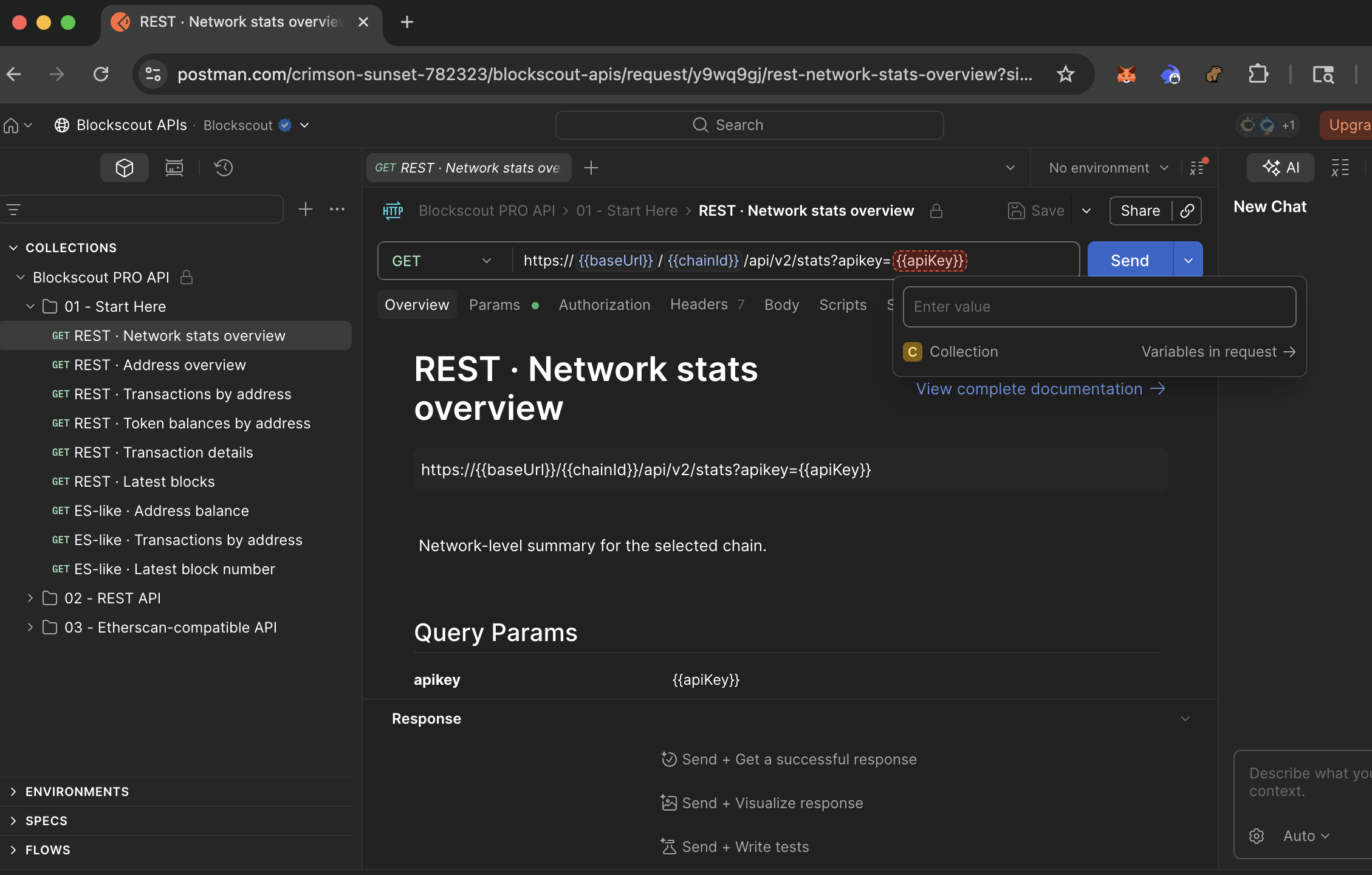Open the browser extensions puzzle icon

[x=1258, y=74]
